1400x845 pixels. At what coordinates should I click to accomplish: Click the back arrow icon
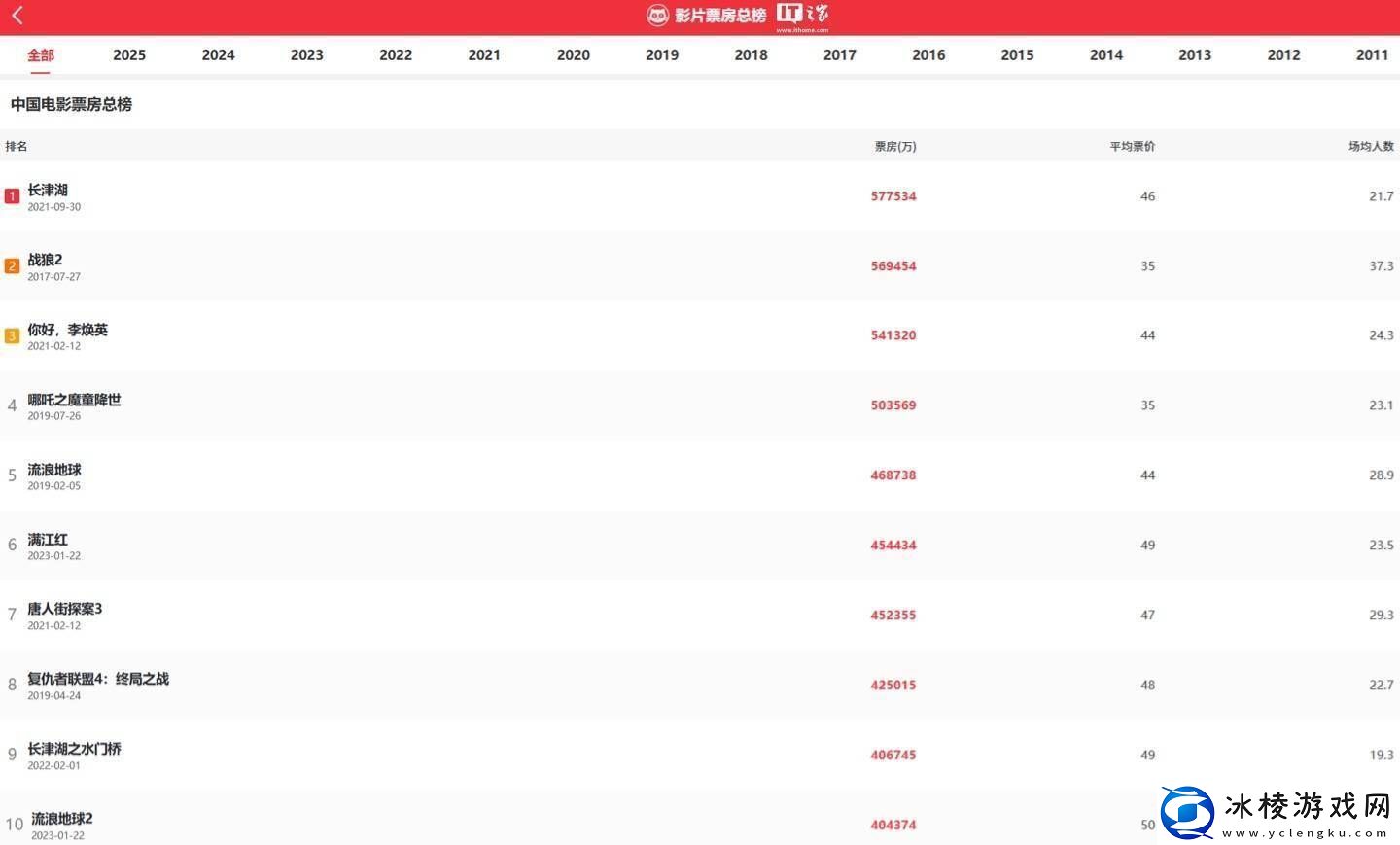(17, 15)
